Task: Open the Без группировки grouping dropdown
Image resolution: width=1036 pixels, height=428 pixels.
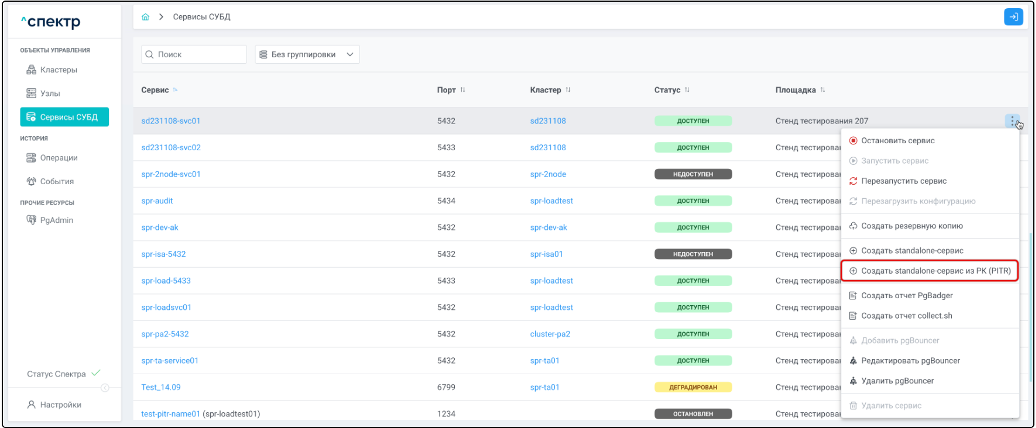Action: click(307, 54)
